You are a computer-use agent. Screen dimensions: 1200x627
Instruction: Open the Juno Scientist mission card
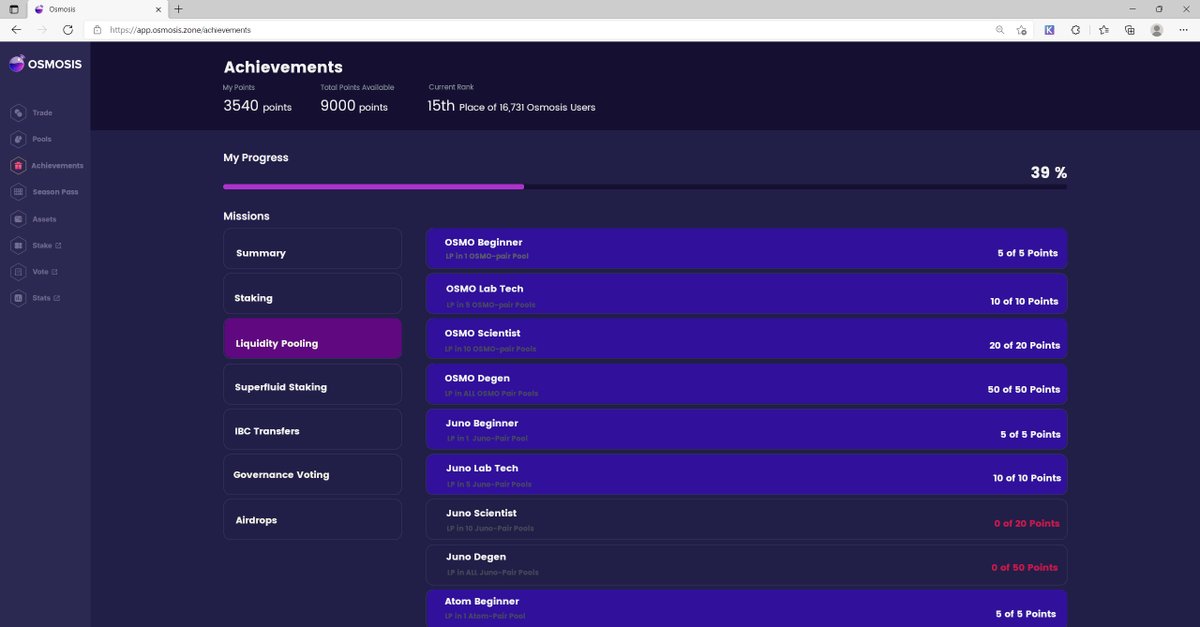[x=746, y=519]
